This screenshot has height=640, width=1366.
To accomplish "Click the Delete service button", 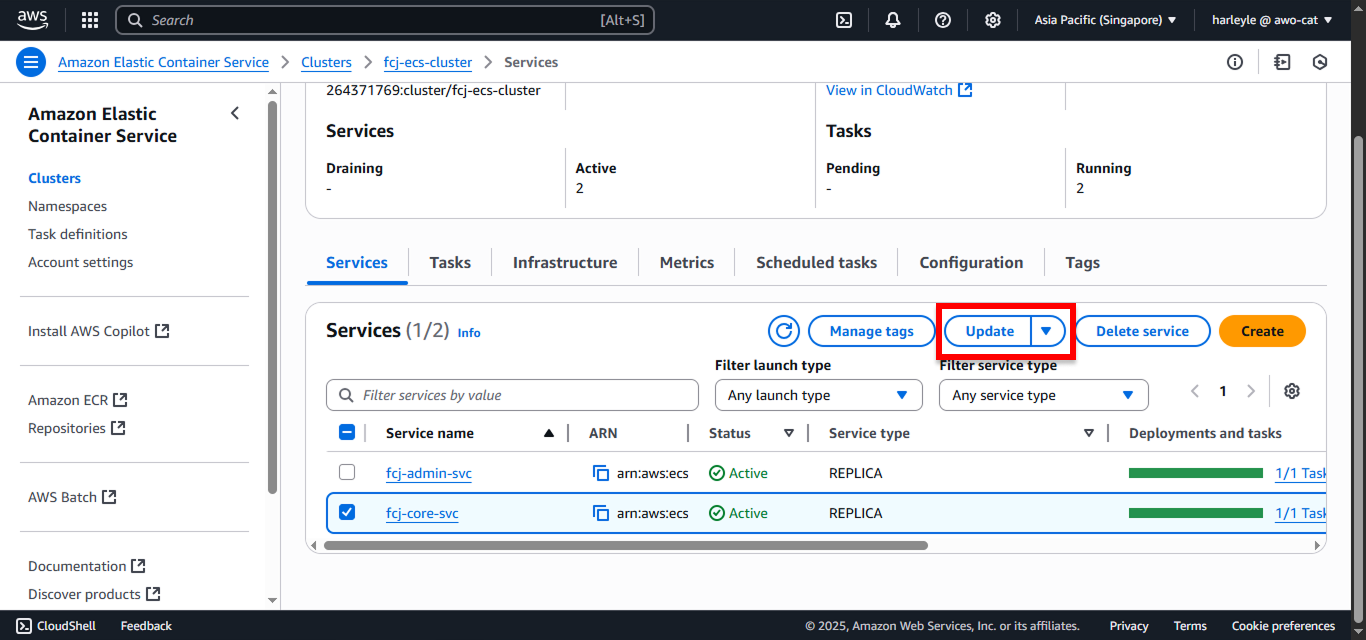I will pos(1142,331).
